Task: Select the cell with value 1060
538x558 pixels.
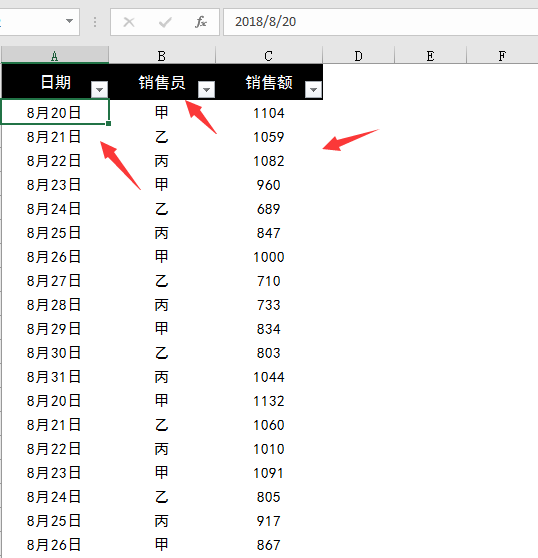Action: point(269,425)
